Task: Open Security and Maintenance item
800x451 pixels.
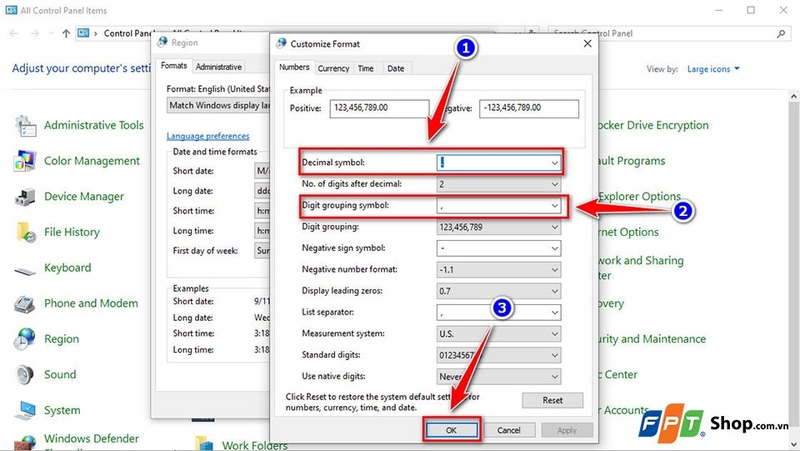Action: [653, 339]
